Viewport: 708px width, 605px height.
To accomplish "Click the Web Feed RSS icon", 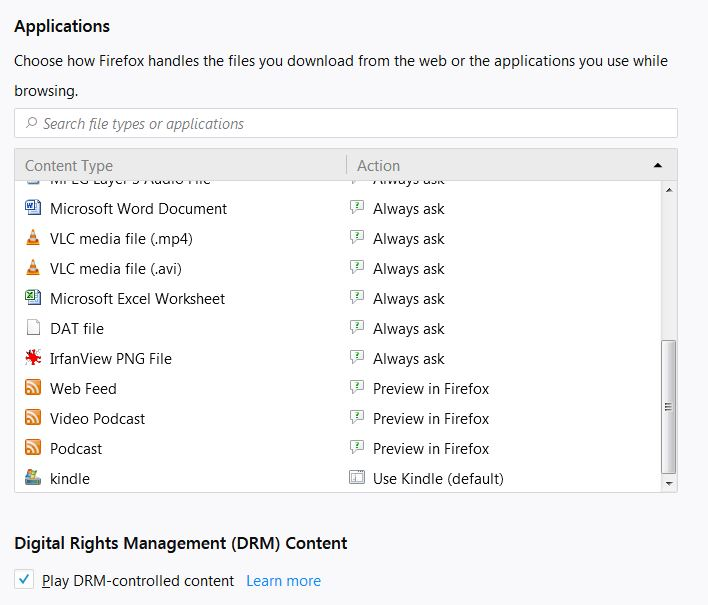I will click(x=33, y=388).
